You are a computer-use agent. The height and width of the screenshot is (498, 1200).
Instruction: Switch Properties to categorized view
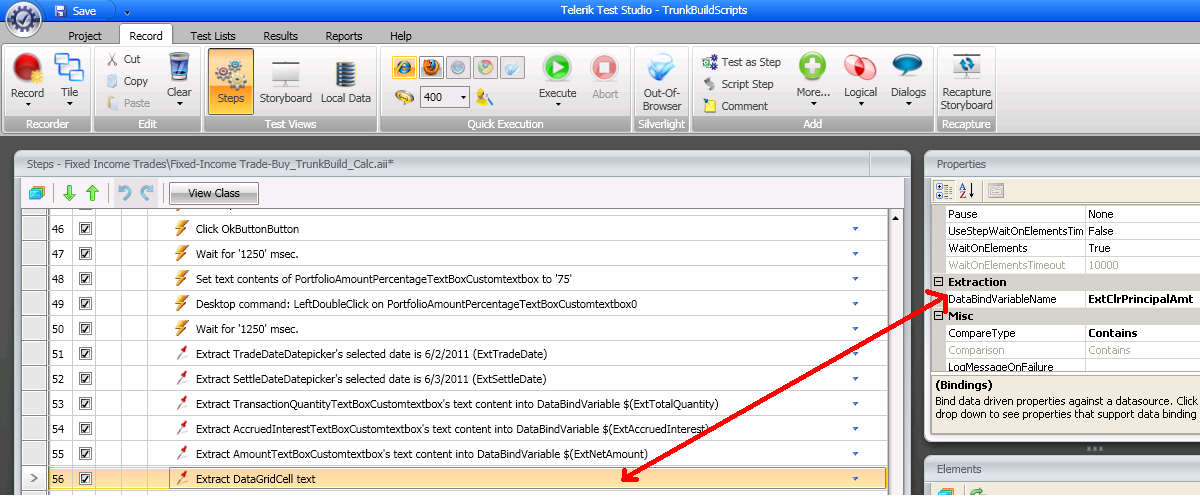[944, 190]
